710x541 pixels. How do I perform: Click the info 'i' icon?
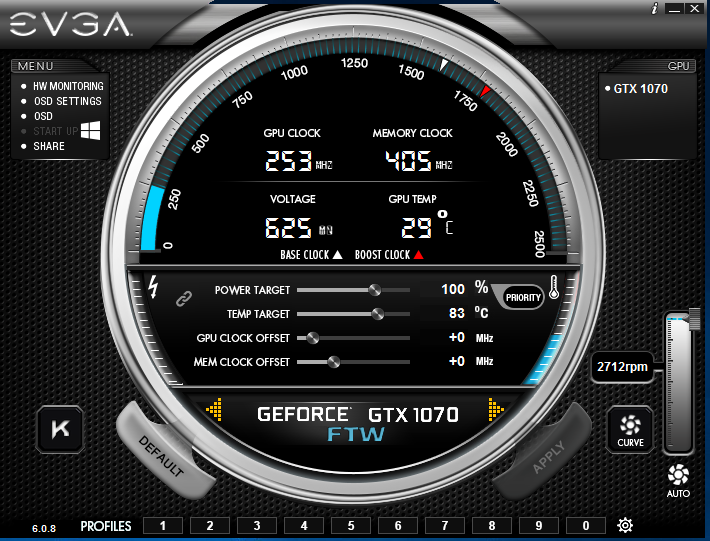pos(654,8)
